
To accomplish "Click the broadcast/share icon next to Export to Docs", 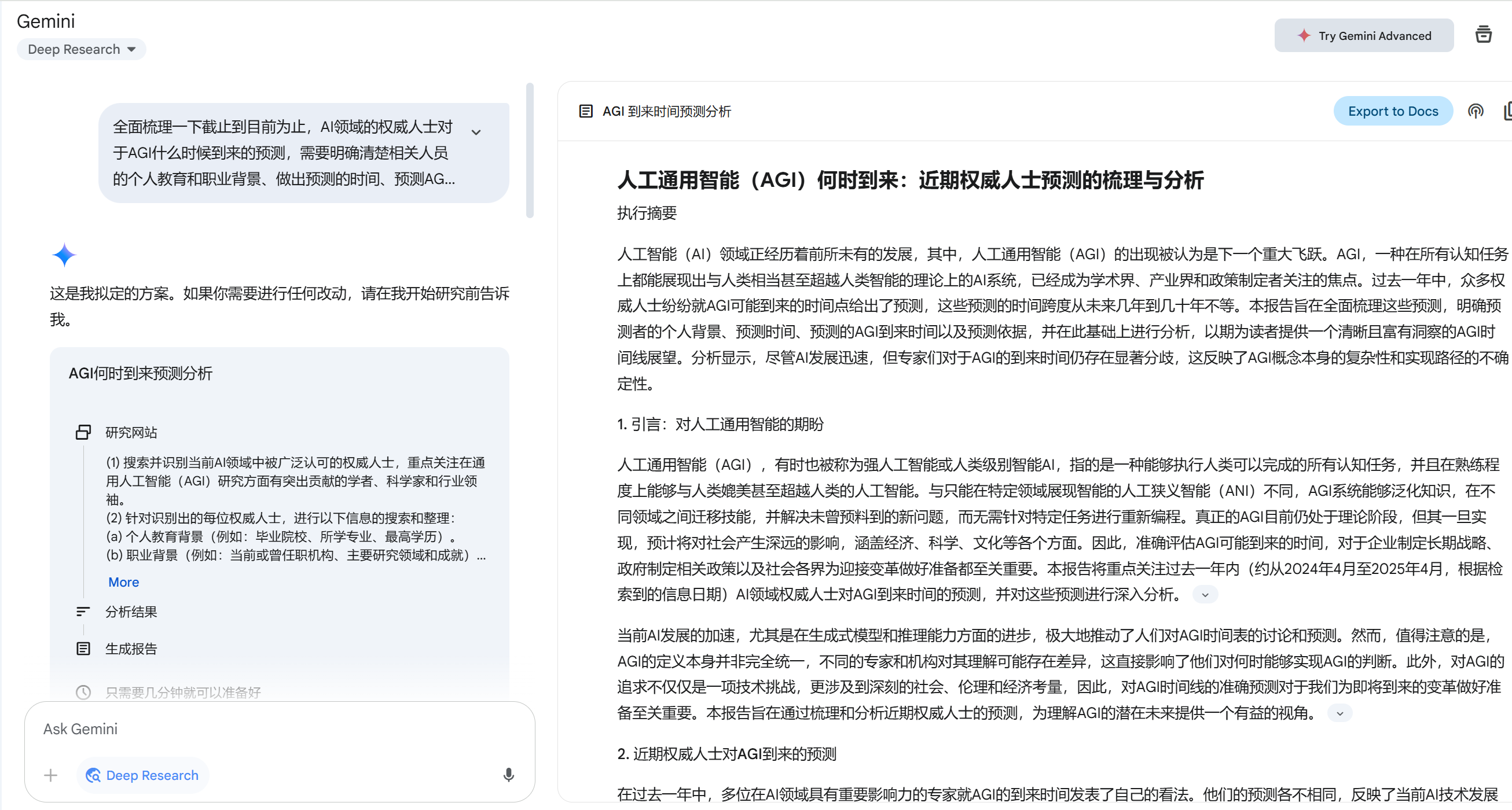I will coord(1475,111).
